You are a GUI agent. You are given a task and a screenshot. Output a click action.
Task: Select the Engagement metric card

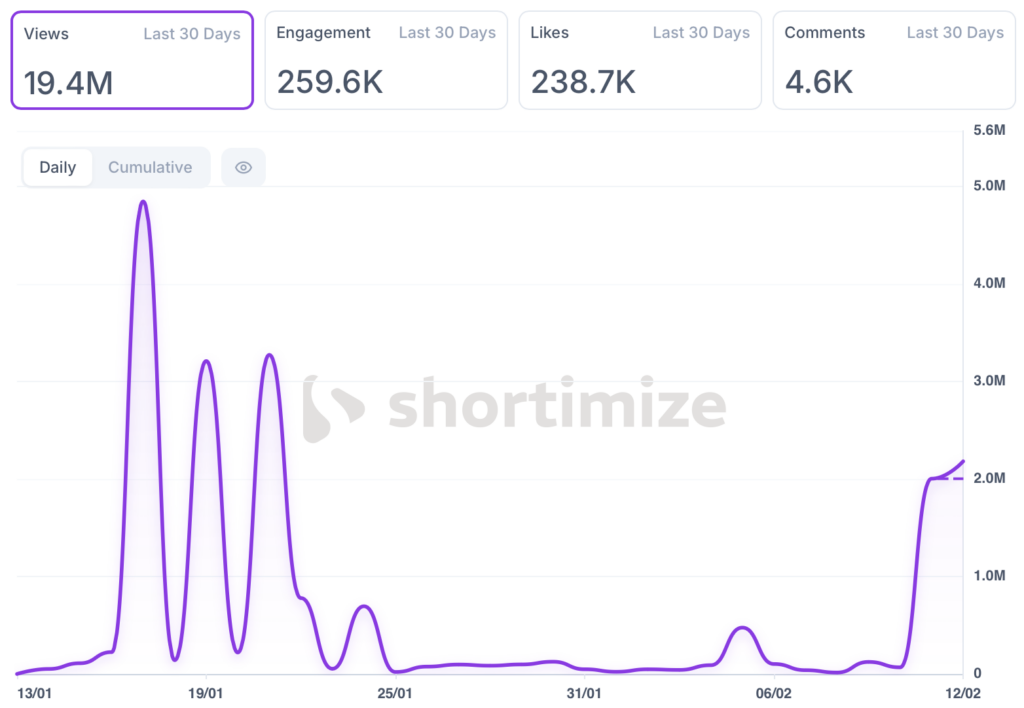386,60
